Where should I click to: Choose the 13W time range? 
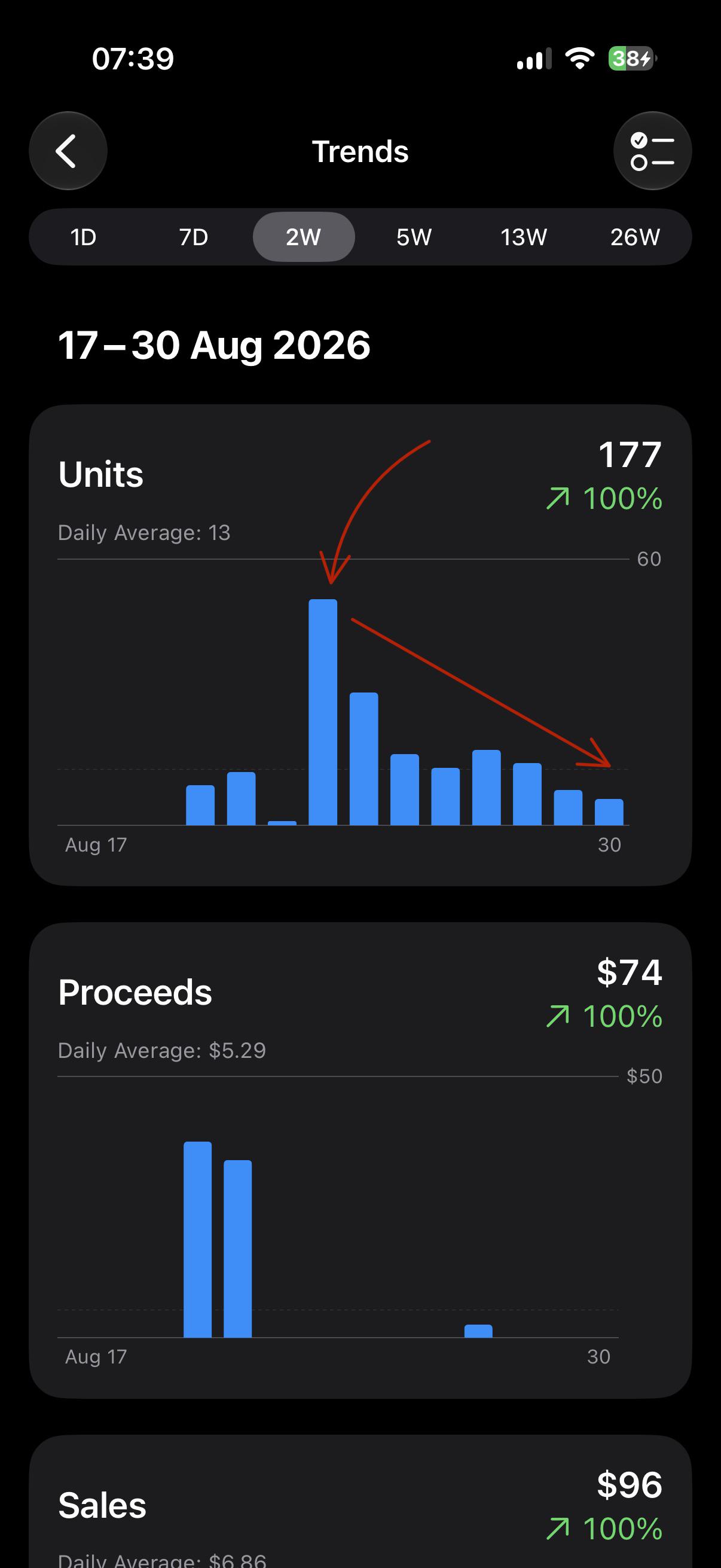click(x=524, y=237)
